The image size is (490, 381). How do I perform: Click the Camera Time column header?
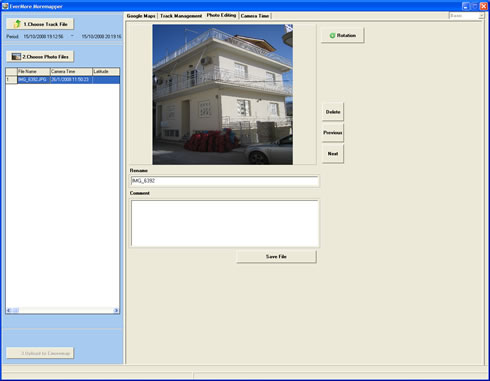[71, 71]
